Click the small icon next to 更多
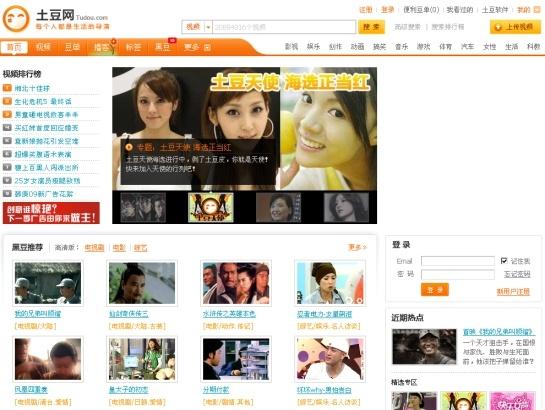 tap(207, 48)
